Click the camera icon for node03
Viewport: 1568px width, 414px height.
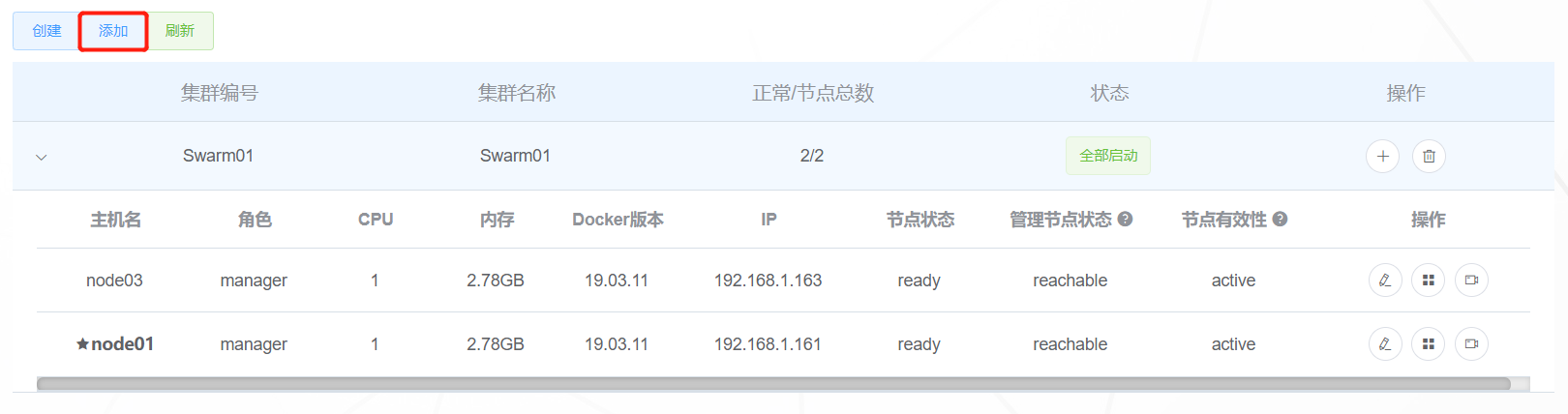pyautogui.click(x=1471, y=281)
